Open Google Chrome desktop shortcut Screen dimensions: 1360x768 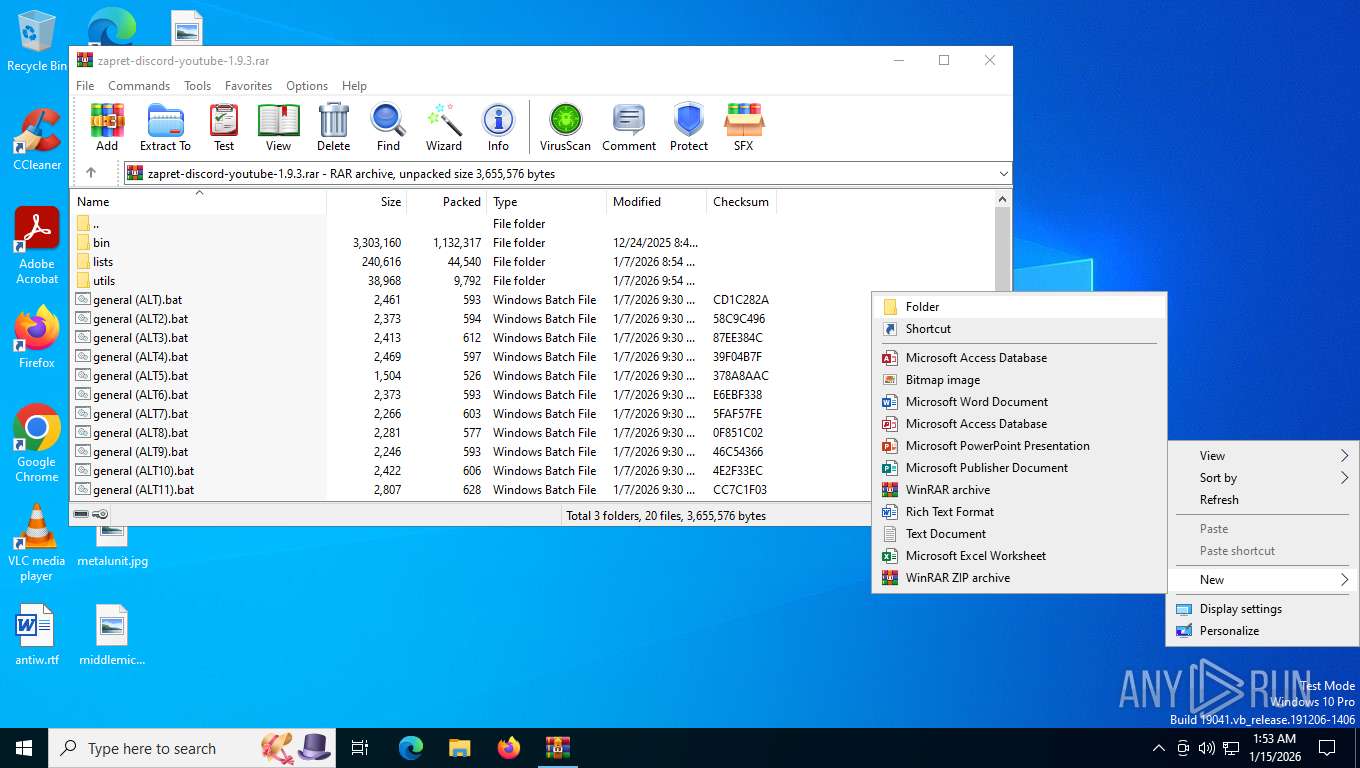point(37,444)
